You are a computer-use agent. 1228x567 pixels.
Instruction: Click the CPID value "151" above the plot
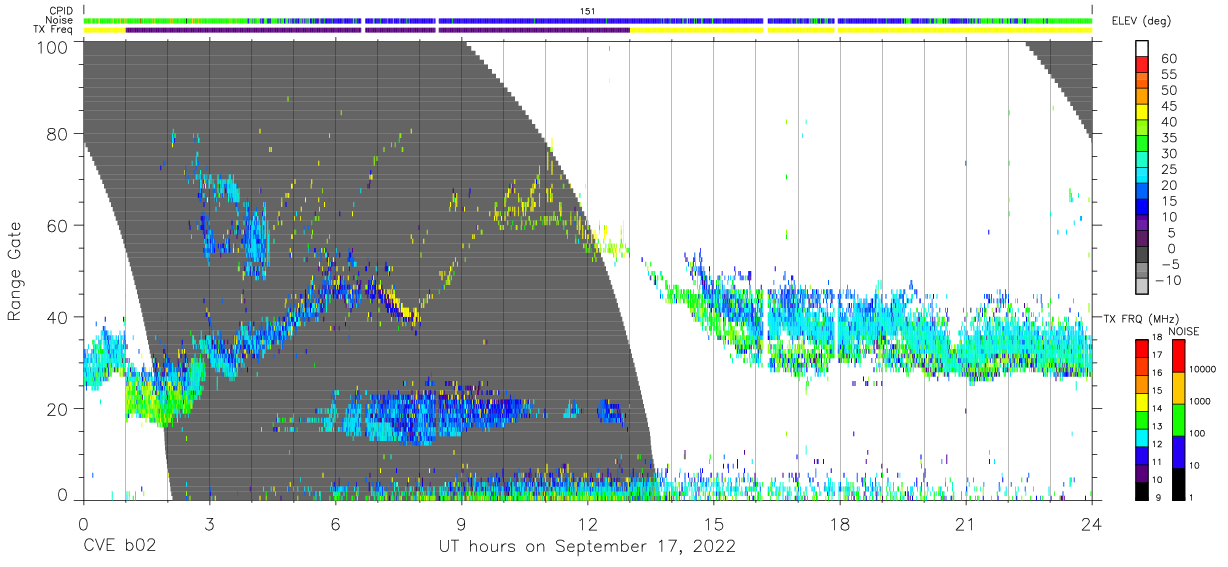[588, 11]
